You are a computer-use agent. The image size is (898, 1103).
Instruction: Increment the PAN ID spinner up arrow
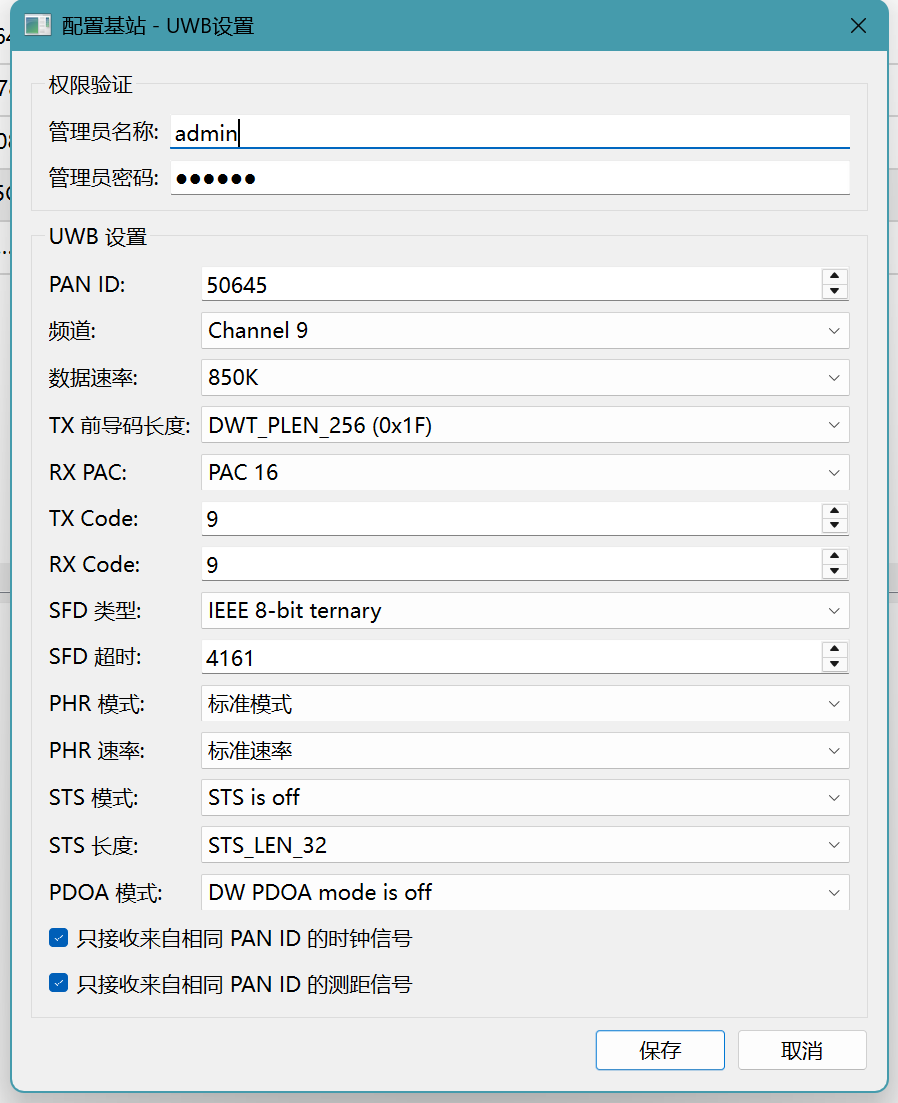[834, 277]
